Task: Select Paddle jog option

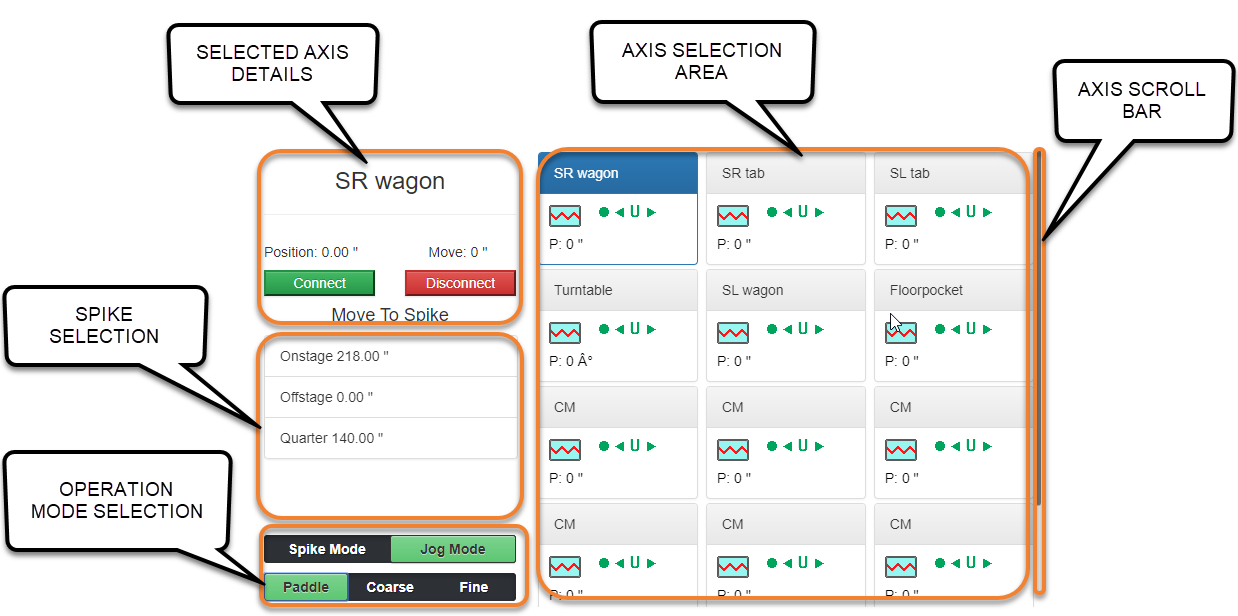Action: [x=306, y=587]
